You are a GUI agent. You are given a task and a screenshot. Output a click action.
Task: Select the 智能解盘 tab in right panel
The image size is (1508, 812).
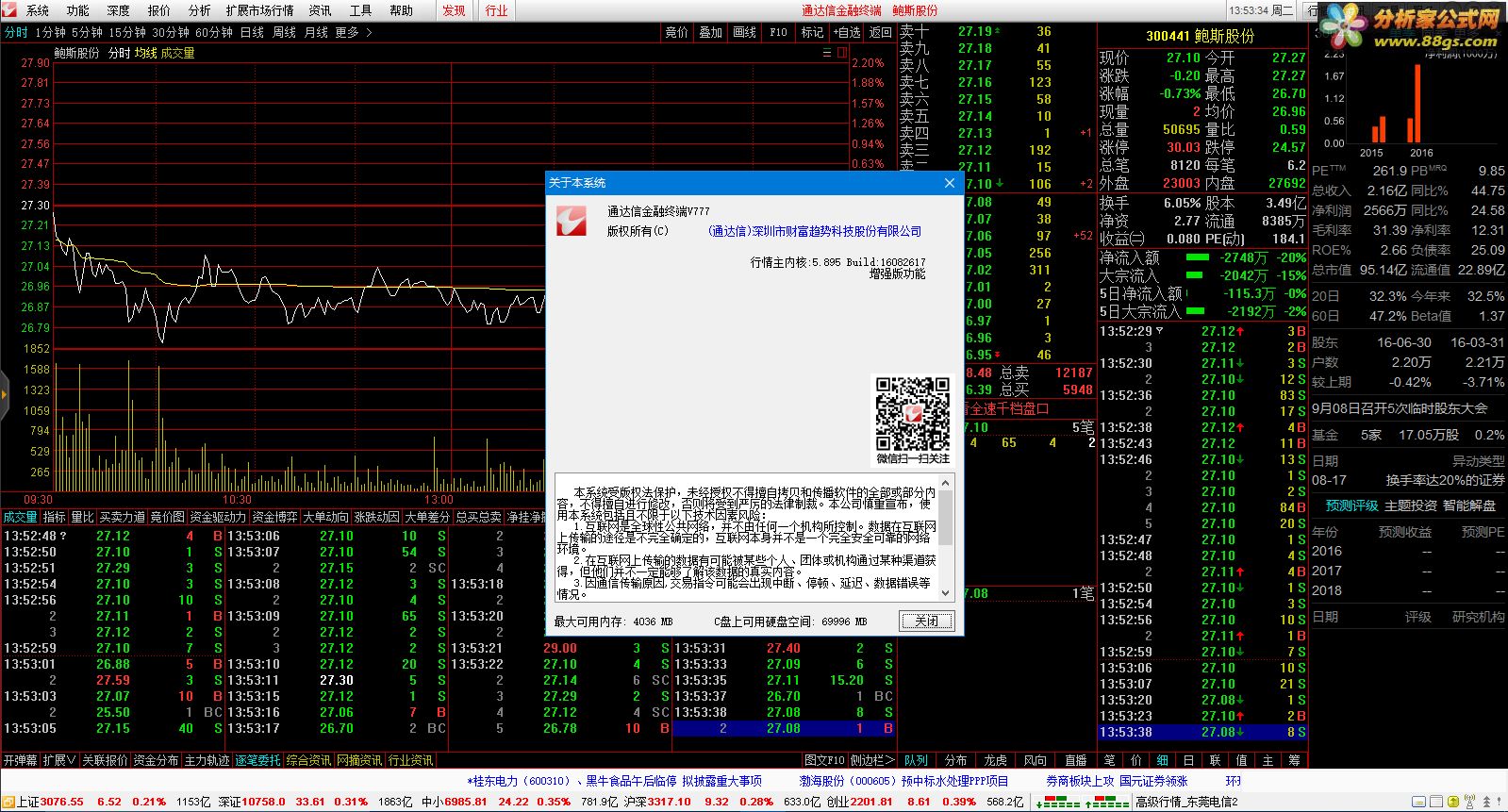click(1469, 505)
